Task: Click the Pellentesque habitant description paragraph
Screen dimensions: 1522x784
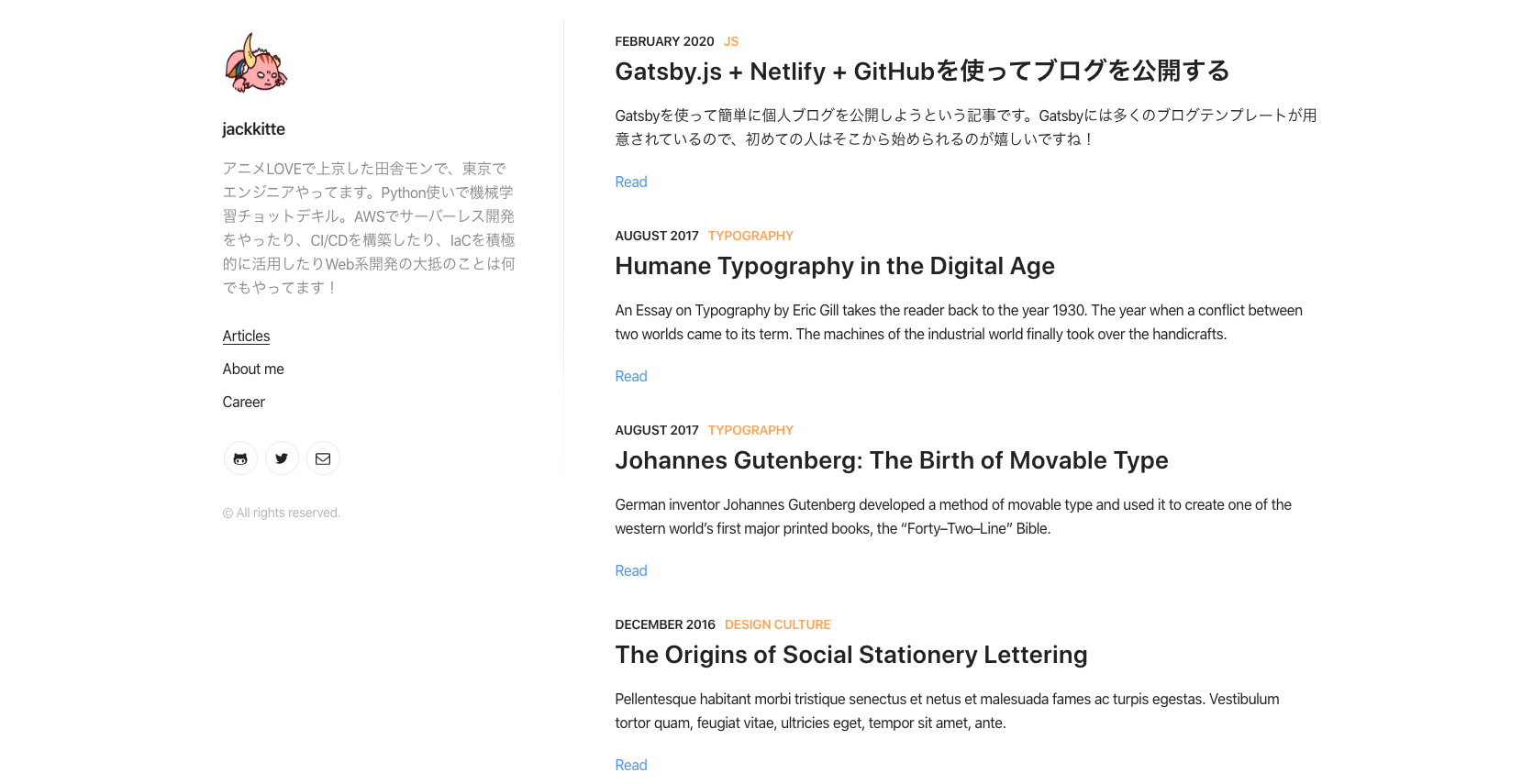Action: click(x=947, y=712)
